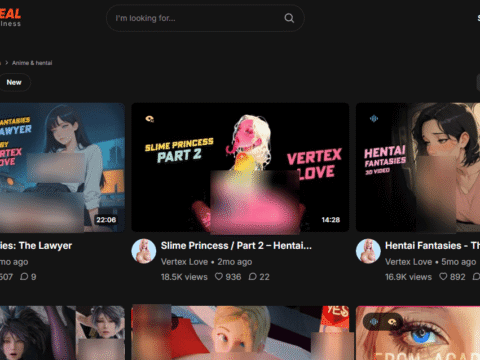
Task: Click the second badge icon on blue eye thumbnail
Action: [x=392, y=322]
